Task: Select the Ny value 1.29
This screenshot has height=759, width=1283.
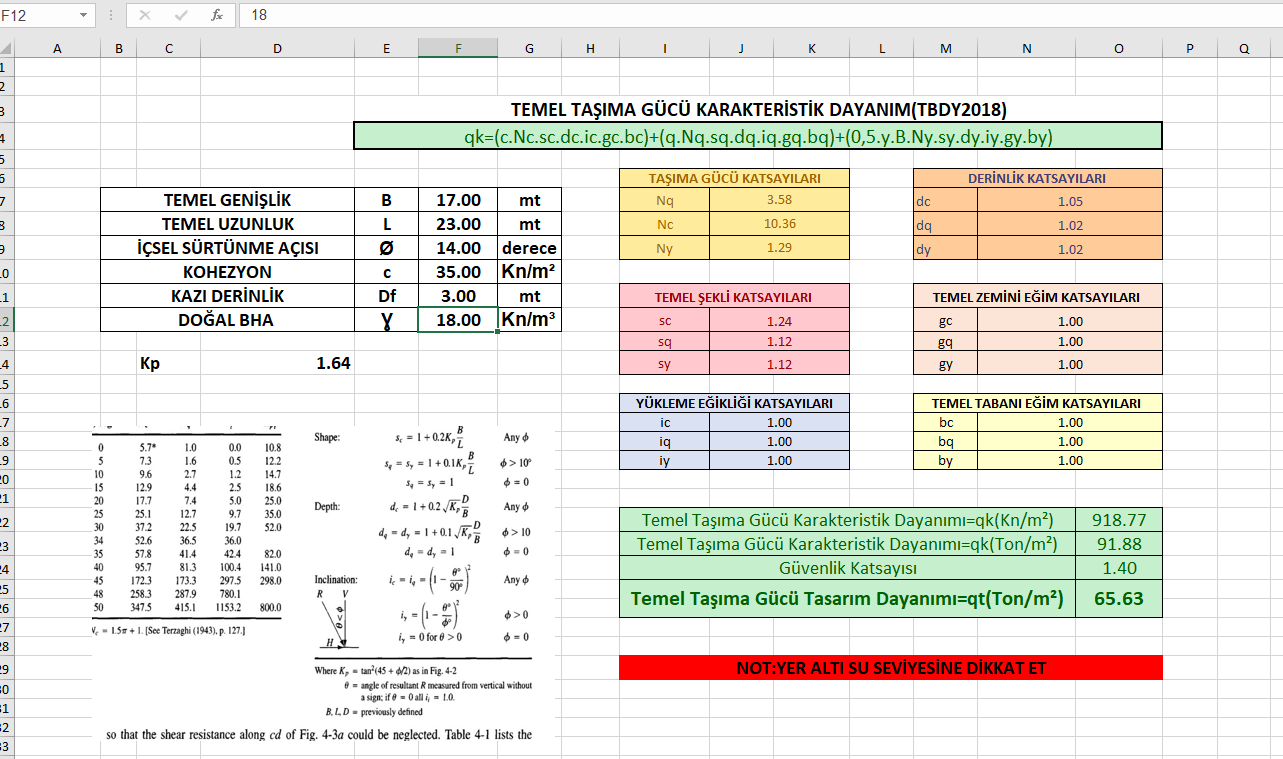Action: click(779, 248)
